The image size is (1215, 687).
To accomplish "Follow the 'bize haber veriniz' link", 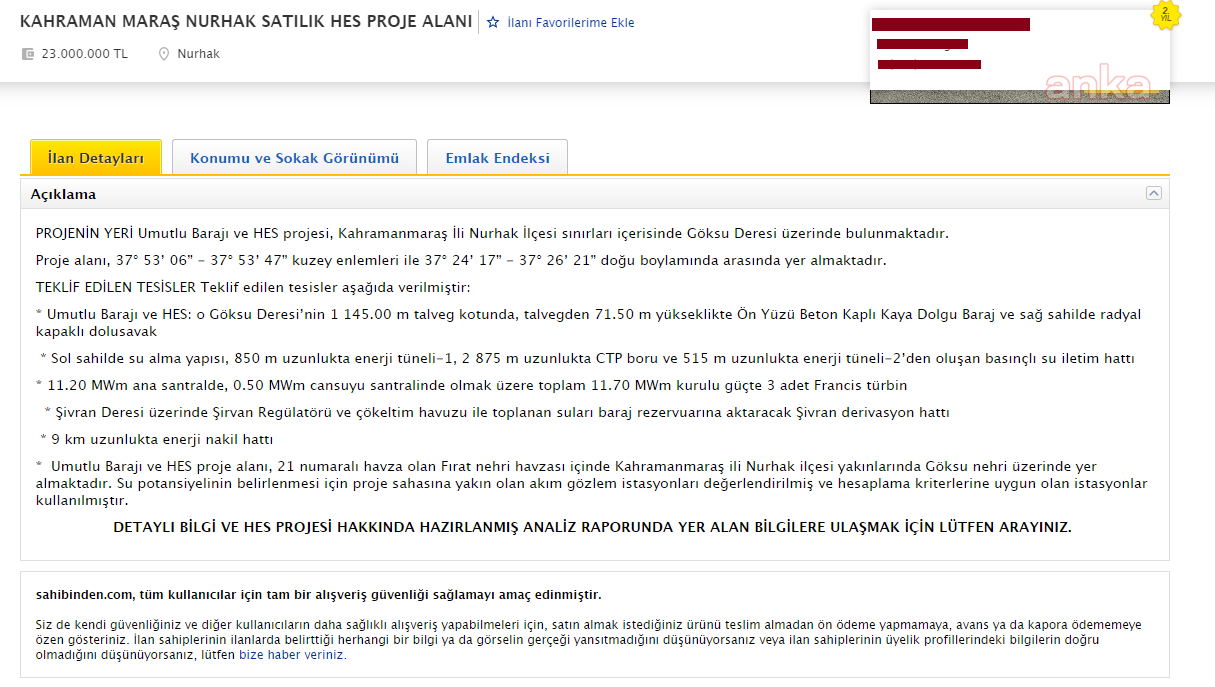I will tap(292, 655).
